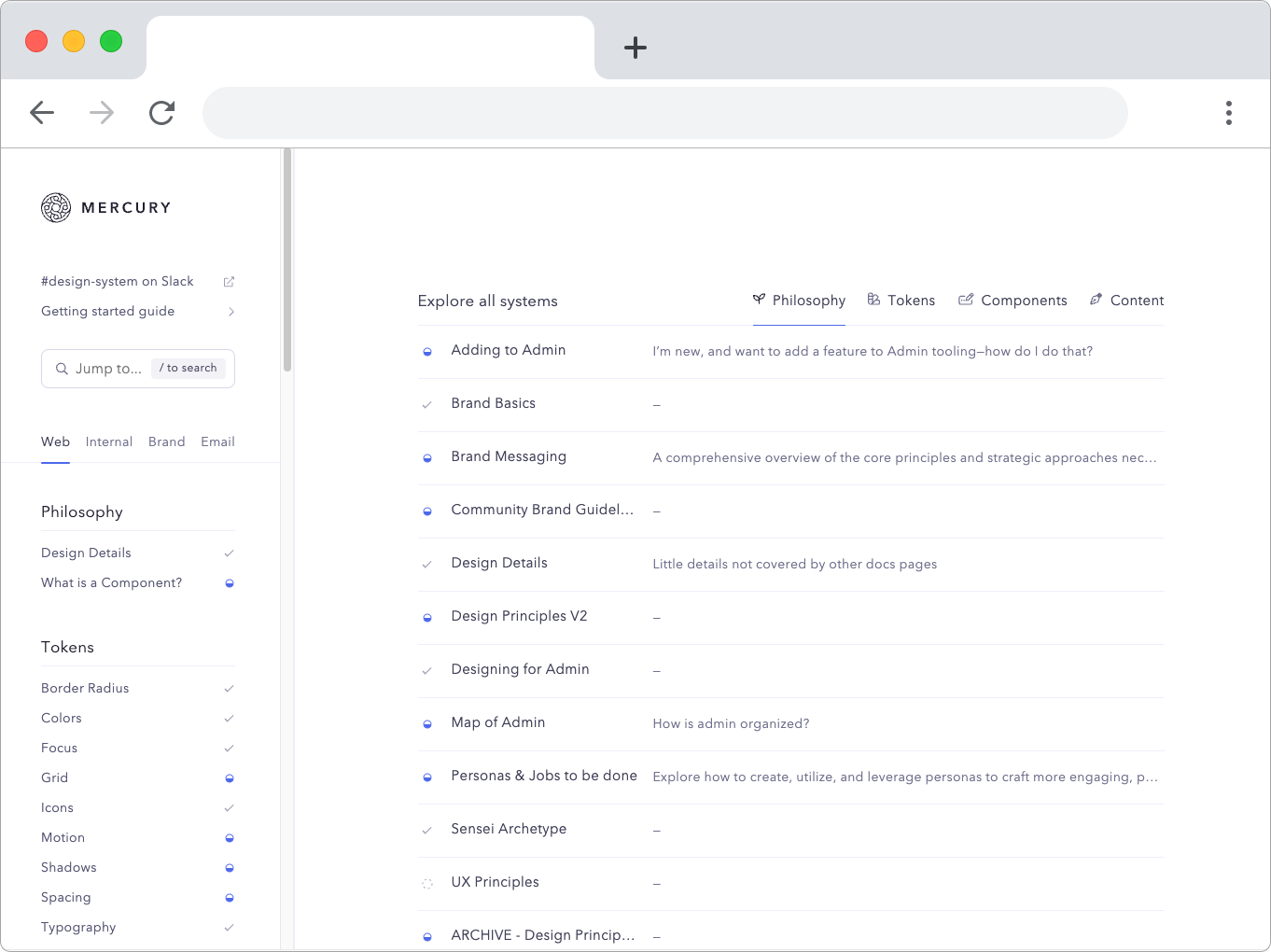The image size is (1271, 952).
Task: Expand the Getting started guide chevron
Action: coord(230,311)
